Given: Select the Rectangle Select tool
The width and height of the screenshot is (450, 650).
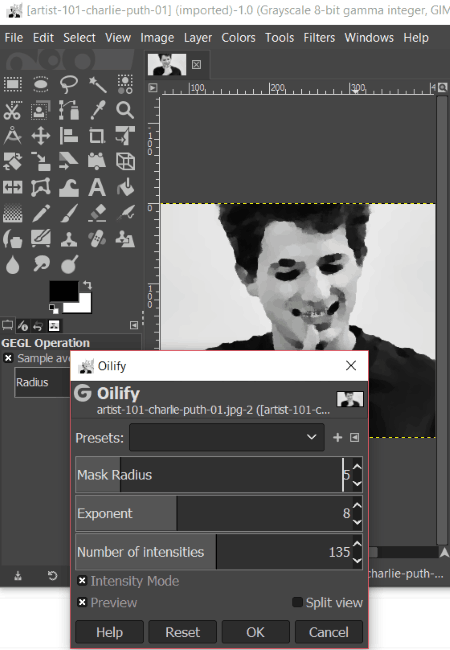Looking at the screenshot, I should click(x=13, y=85).
